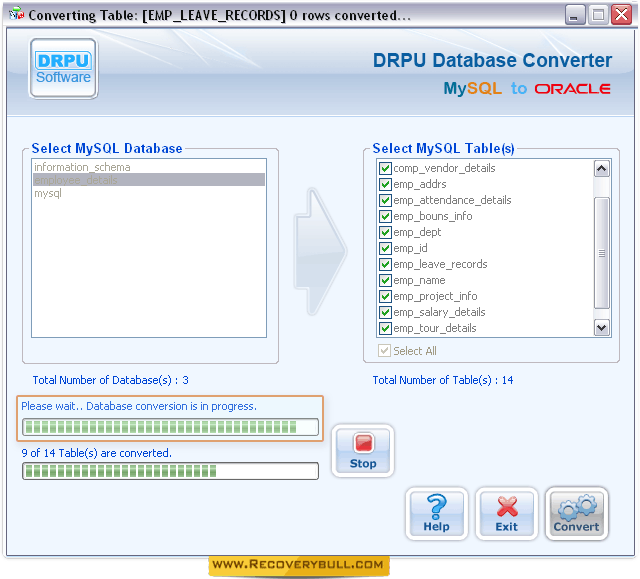Viewport: 640px width, 579px height.
Task: Uncheck emp_id table
Action: coord(385,248)
